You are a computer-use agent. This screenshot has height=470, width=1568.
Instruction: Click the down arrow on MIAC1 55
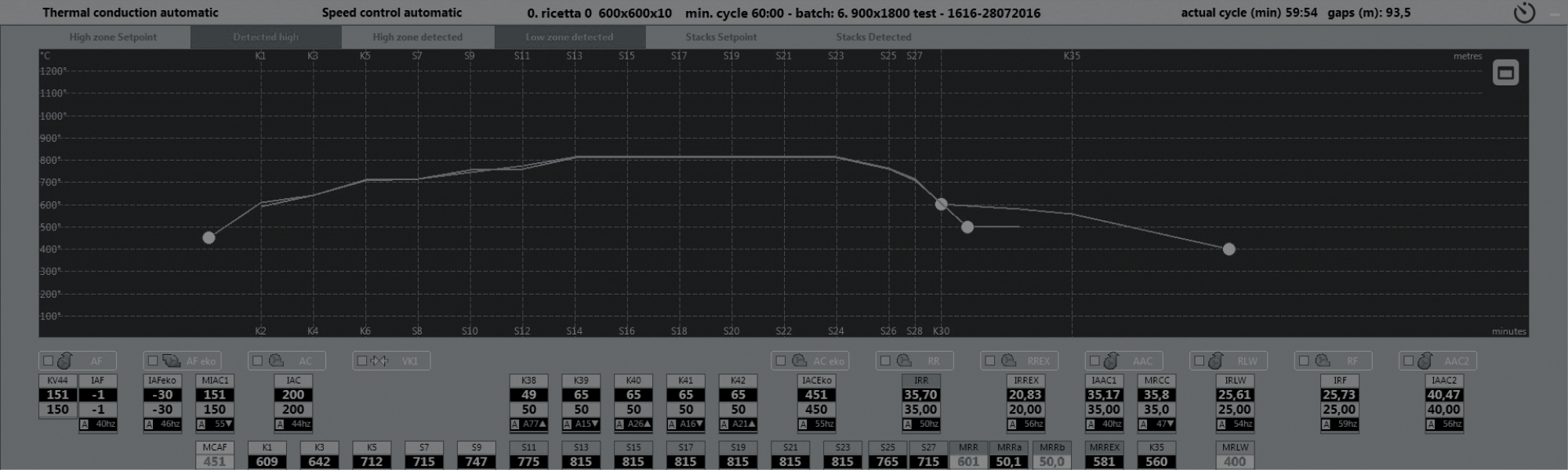[228, 424]
